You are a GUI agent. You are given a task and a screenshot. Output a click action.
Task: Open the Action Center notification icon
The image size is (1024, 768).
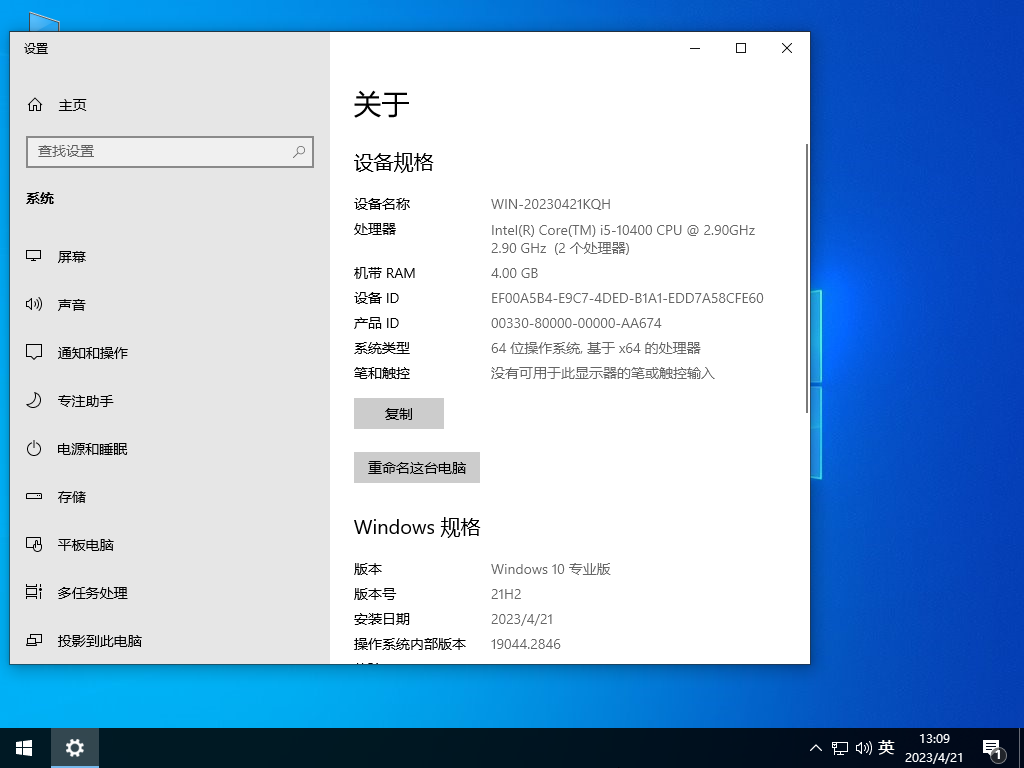tap(993, 748)
